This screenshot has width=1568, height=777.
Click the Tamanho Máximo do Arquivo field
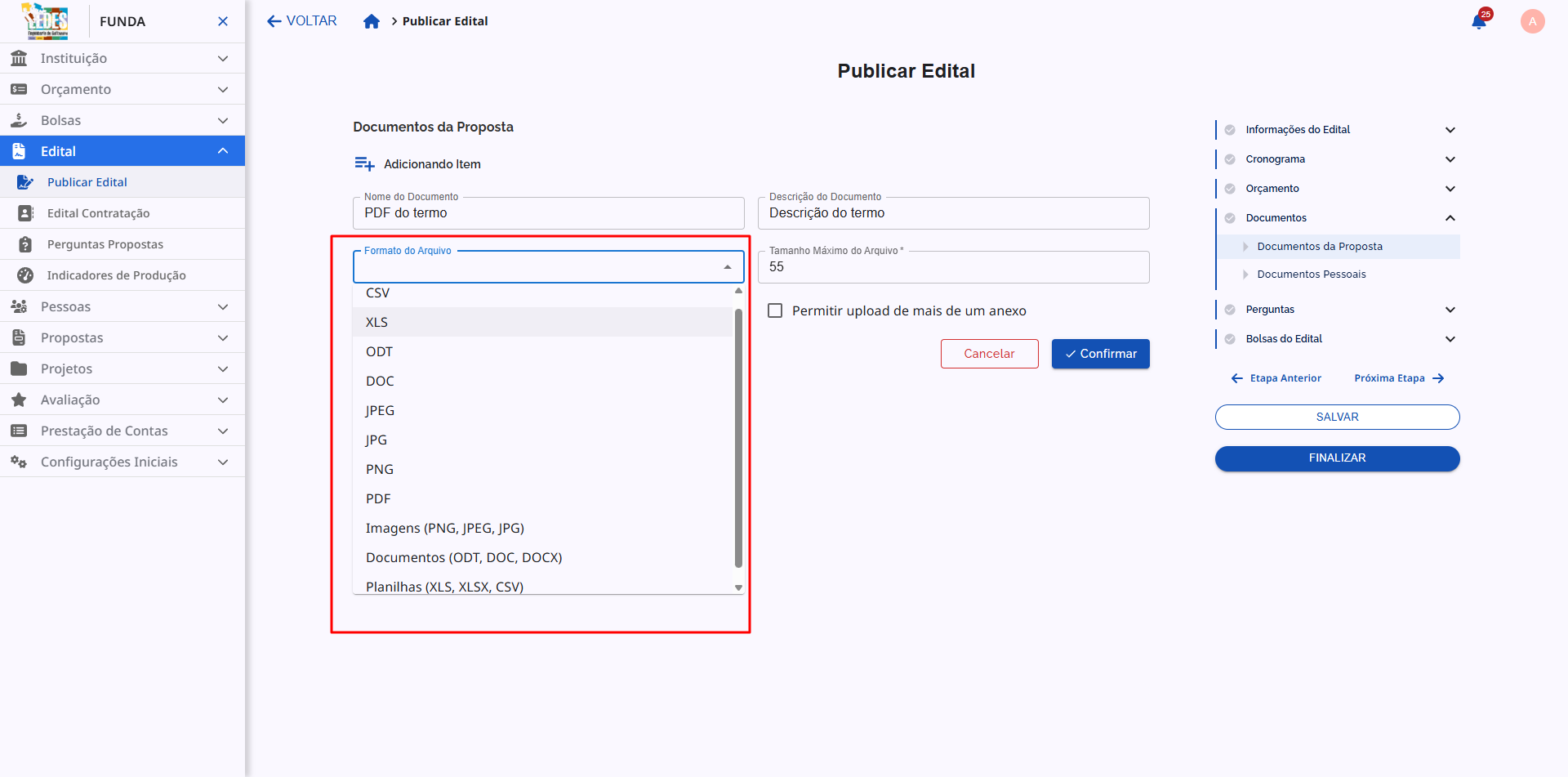pos(952,267)
